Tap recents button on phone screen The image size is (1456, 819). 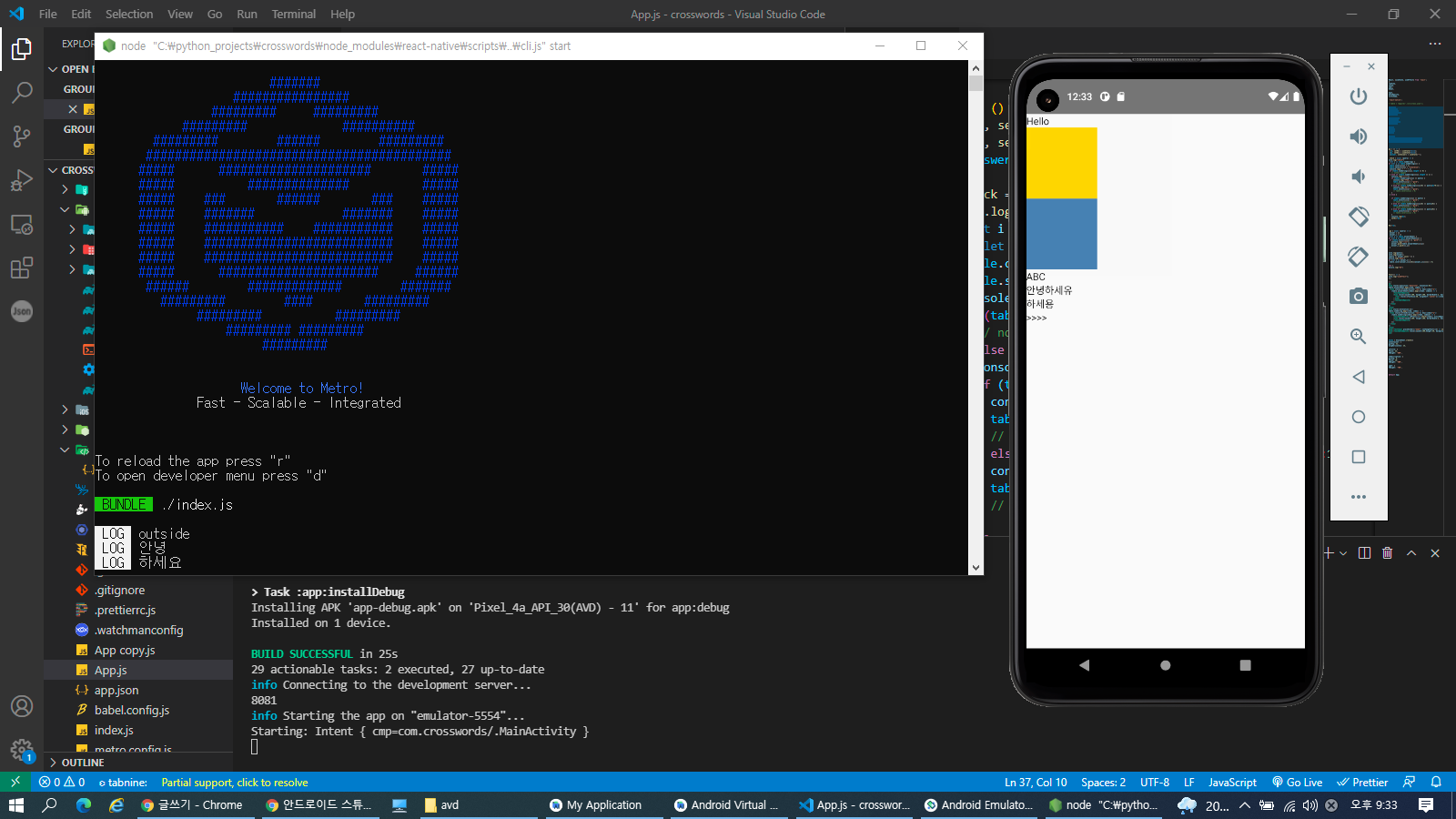pos(1245,665)
